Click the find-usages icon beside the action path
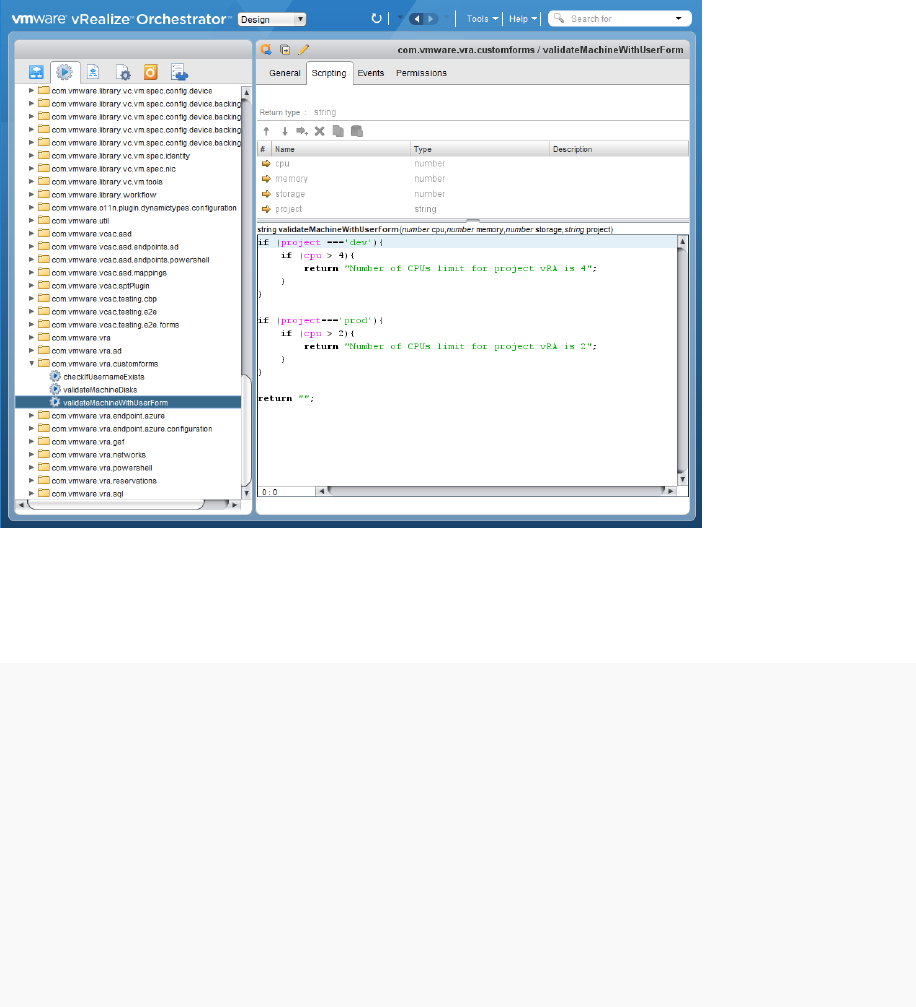The height and width of the screenshot is (1007, 916). coord(266,49)
